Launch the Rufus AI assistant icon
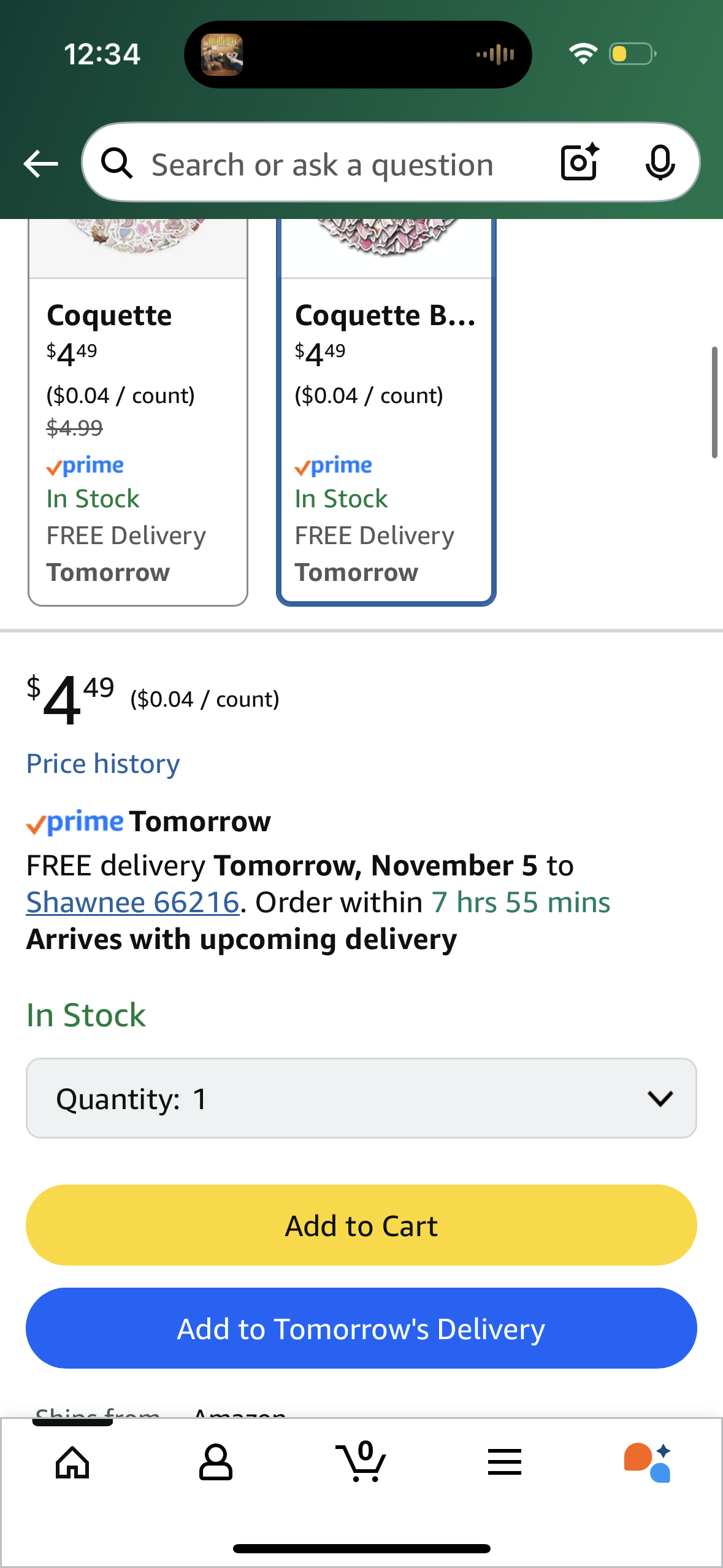The height and width of the screenshot is (1568, 723). 648,1462
